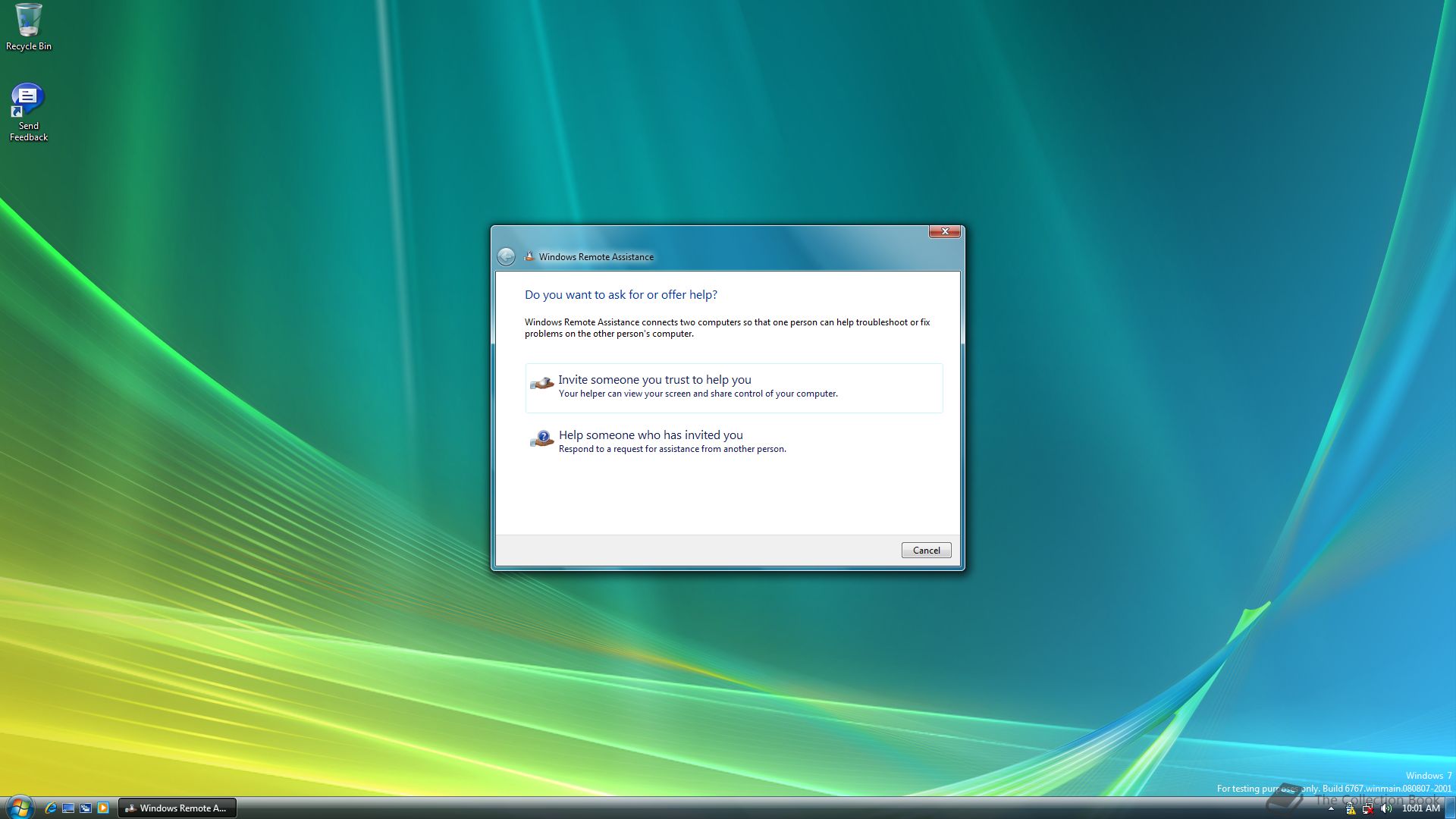Click the volume speaker tray icon

tap(1386, 808)
